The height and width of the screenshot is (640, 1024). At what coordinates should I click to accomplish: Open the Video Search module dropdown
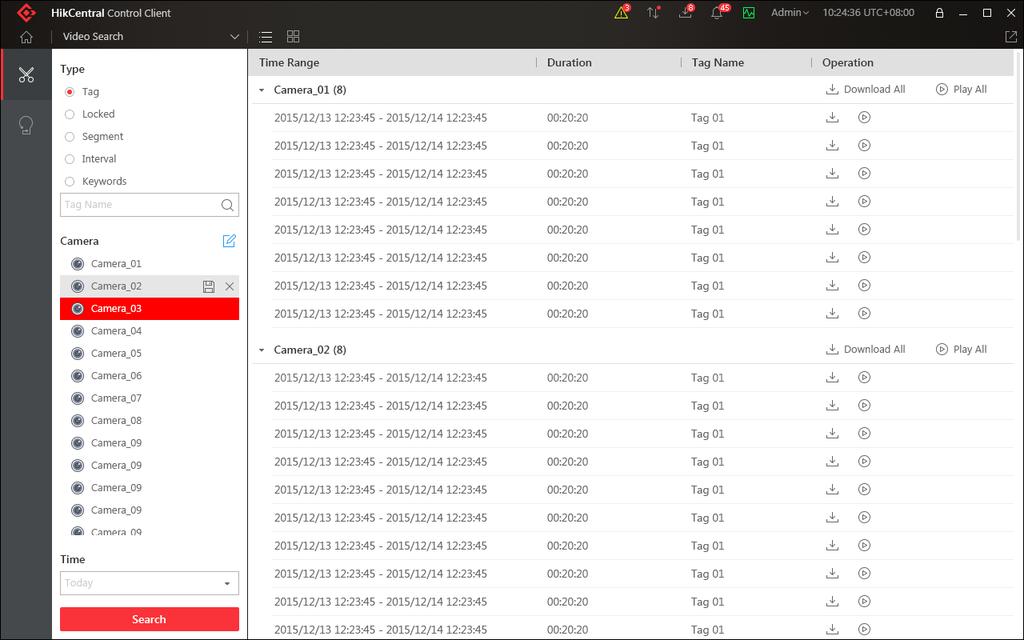(150, 37)
